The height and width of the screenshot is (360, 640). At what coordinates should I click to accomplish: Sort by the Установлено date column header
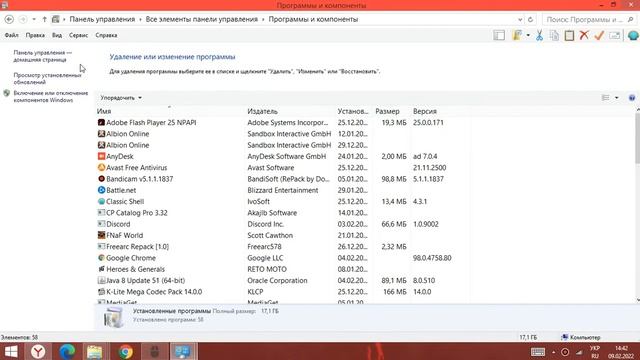pos(353,111)
